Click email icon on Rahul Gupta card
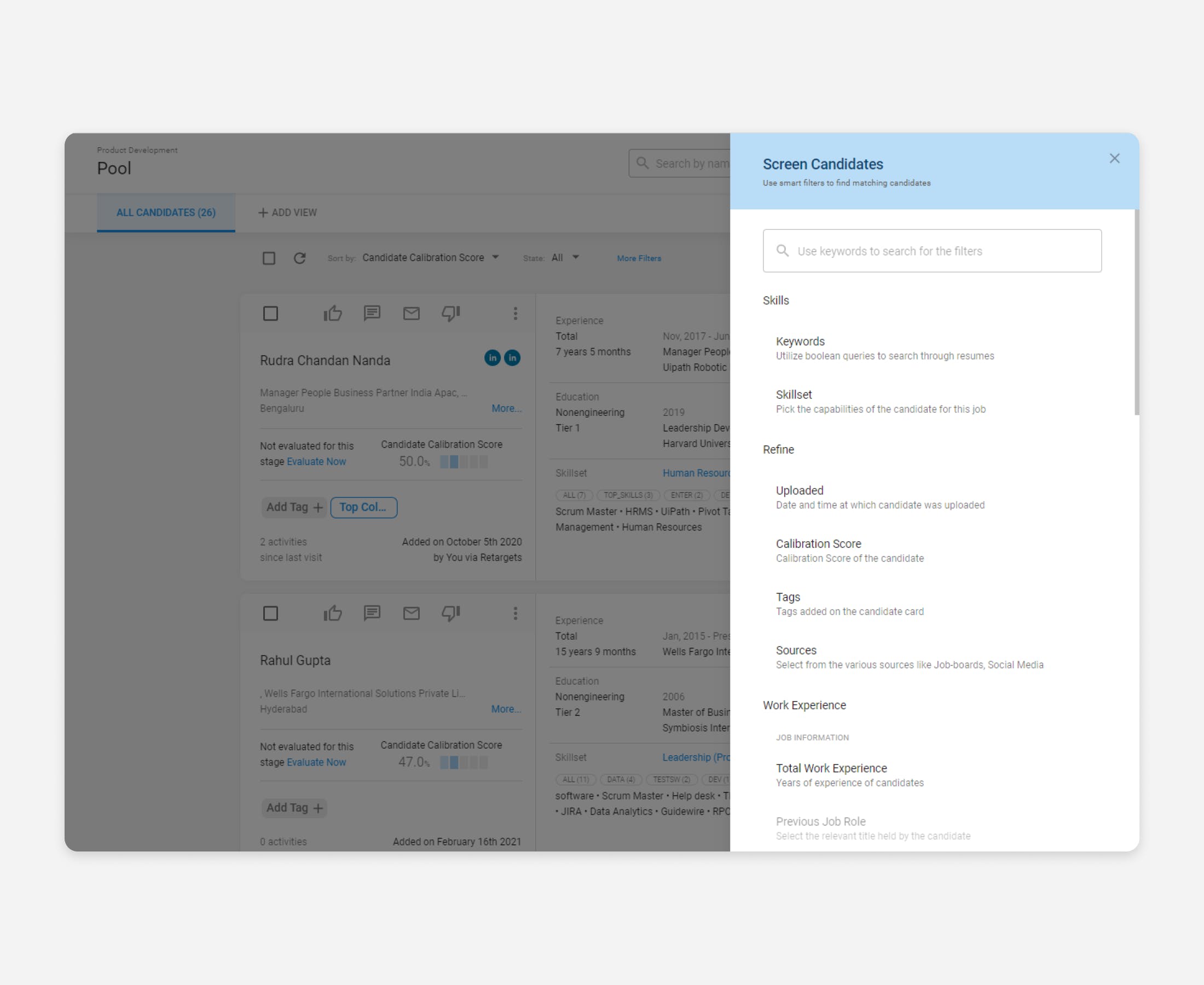Image resolution: width=1204 pixels, height=985 pixels. coord(412,613)
